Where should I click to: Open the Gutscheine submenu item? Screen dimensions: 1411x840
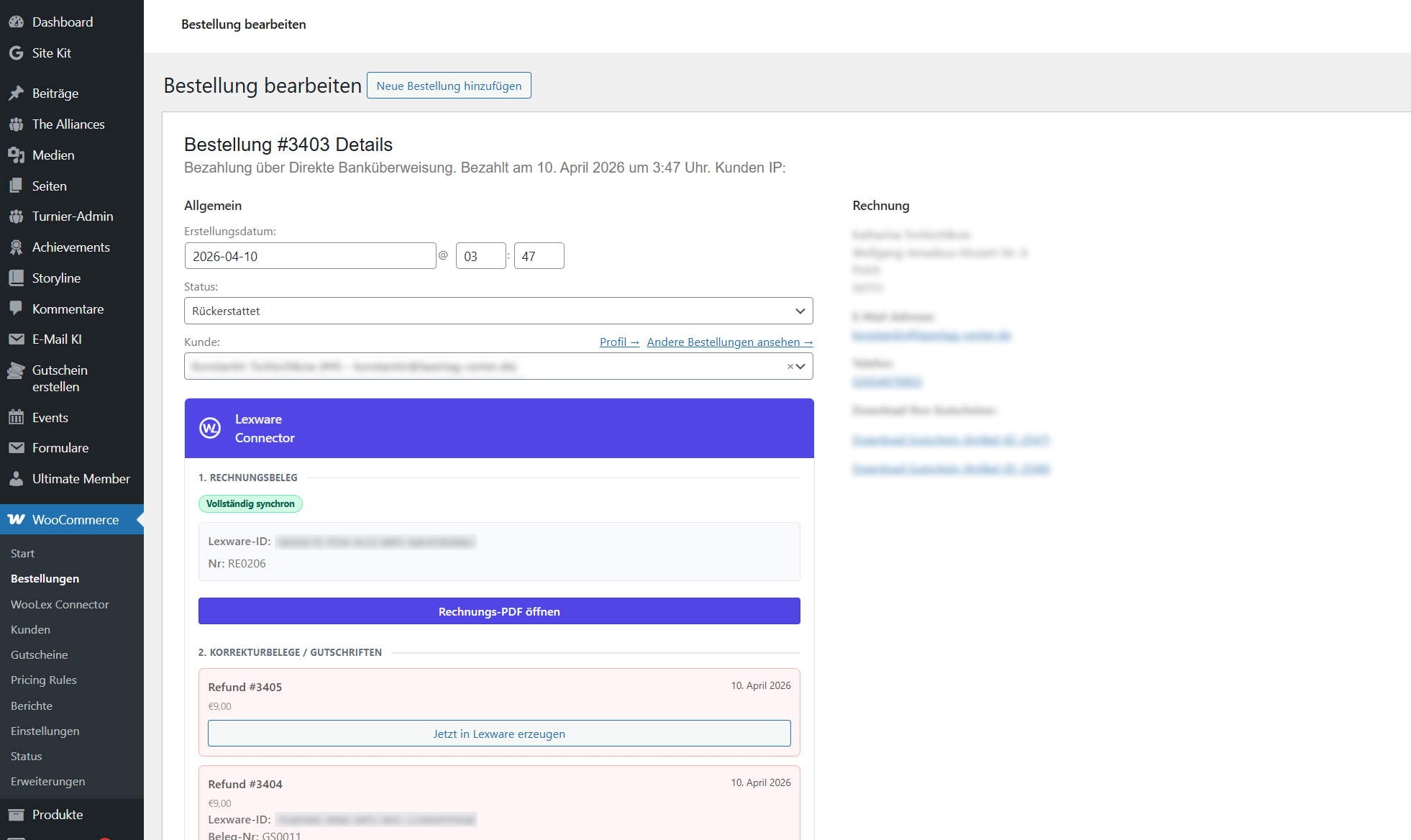coord(39,655)
